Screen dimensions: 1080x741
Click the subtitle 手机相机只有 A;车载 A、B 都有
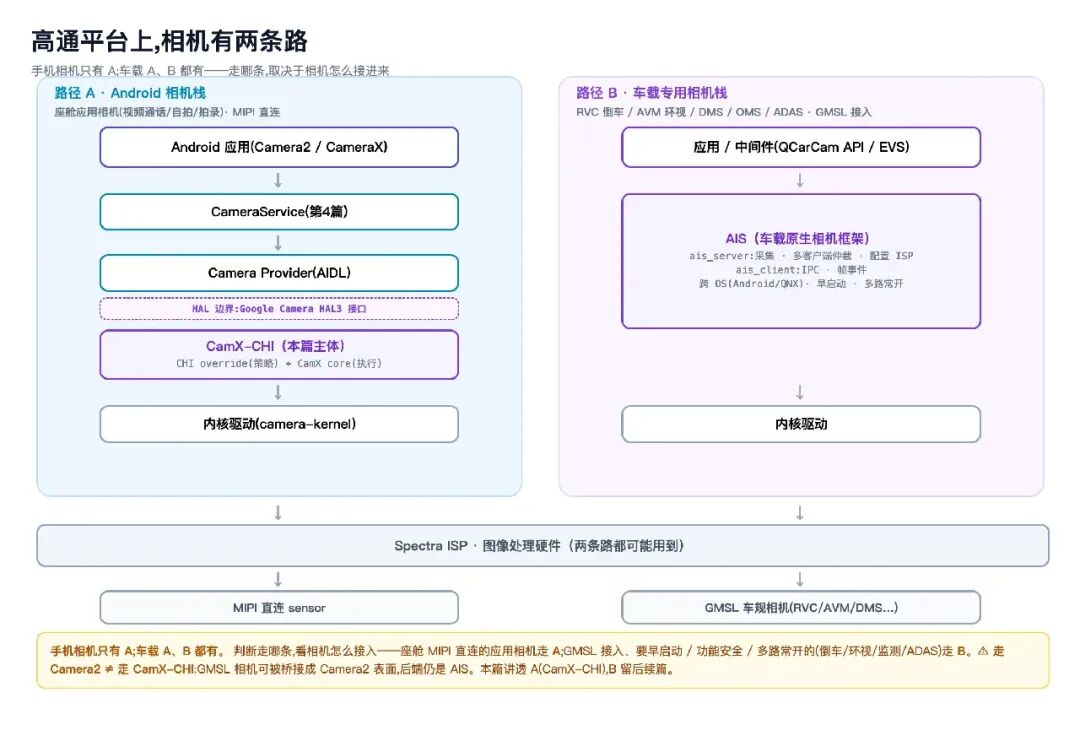[x=210, y=70]
